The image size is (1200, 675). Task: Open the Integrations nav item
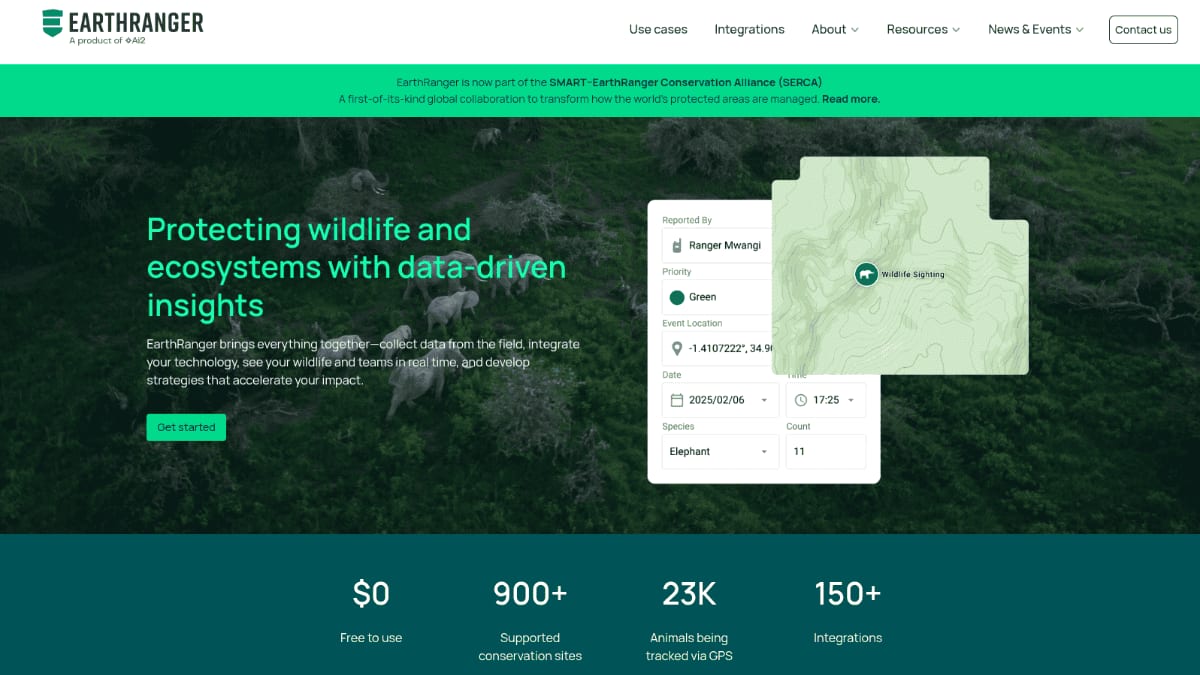749,29
